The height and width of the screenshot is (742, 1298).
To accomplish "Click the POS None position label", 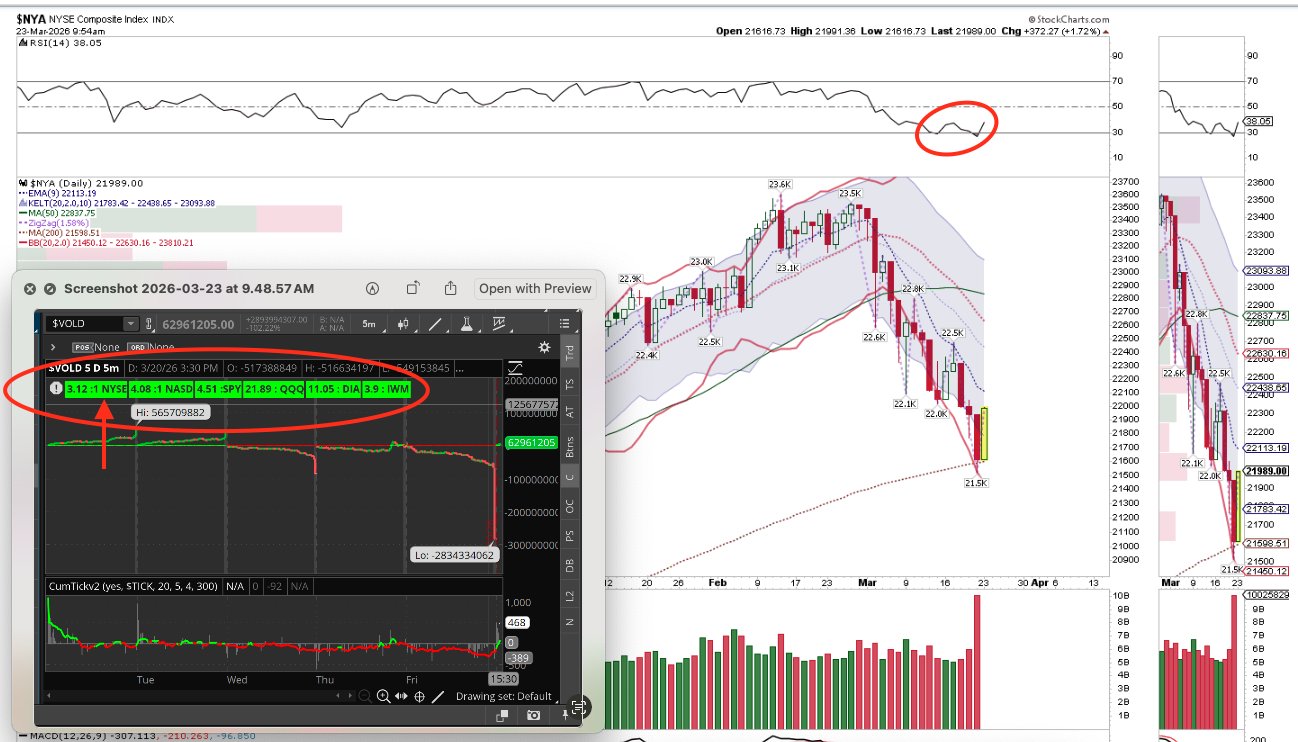I will coord(96,347).
